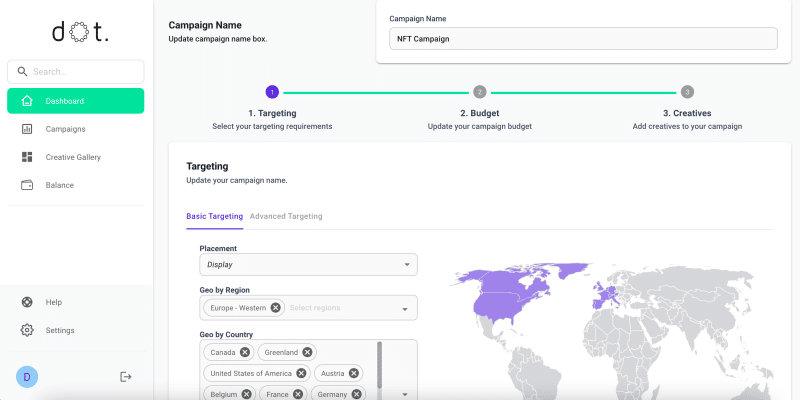Screen dimensions: 800x400
Task: Remove the Europe - Western region chip
Action: 276,308
